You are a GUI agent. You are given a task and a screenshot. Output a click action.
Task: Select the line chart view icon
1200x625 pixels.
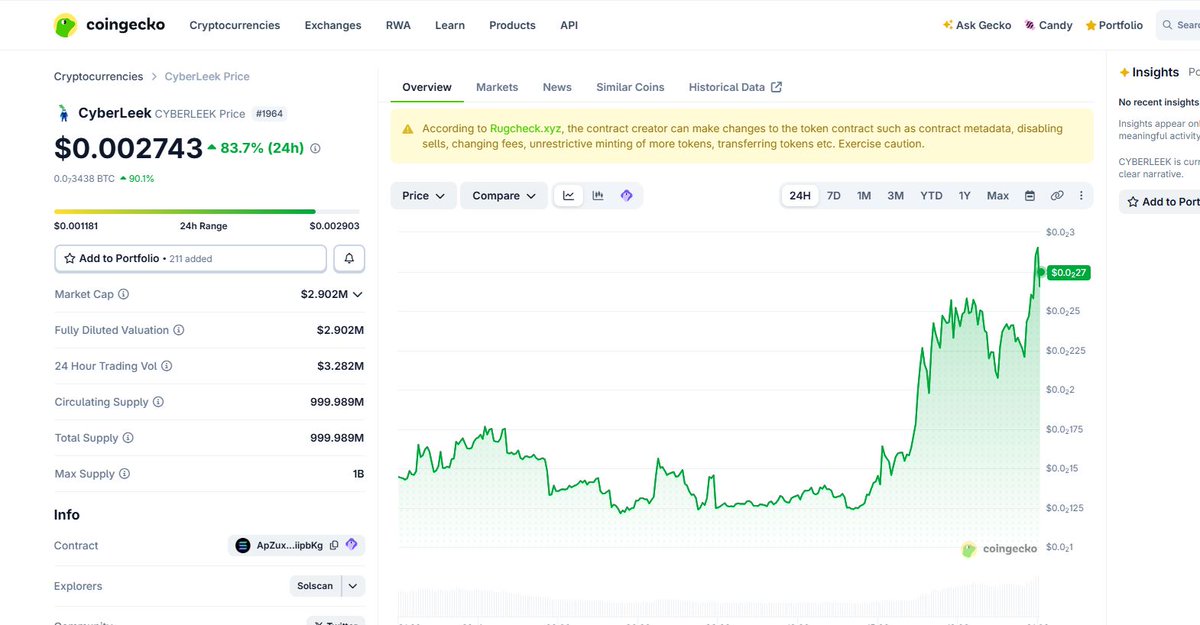tap(569, 196)
